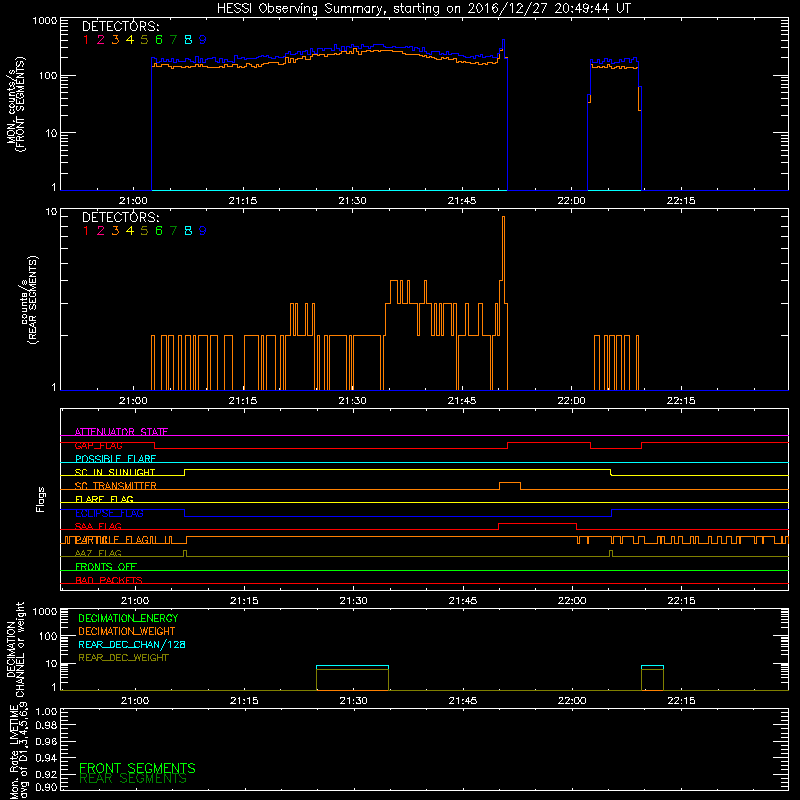Viewport: 800px width, 800px height.
Task: Click the 0.94 tick on livetime axis
Action: point(46,757)
